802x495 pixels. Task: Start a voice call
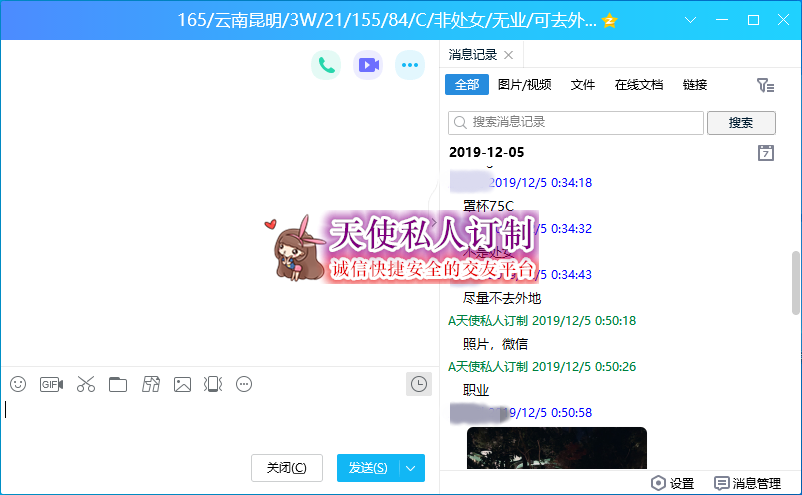(325, 65)
